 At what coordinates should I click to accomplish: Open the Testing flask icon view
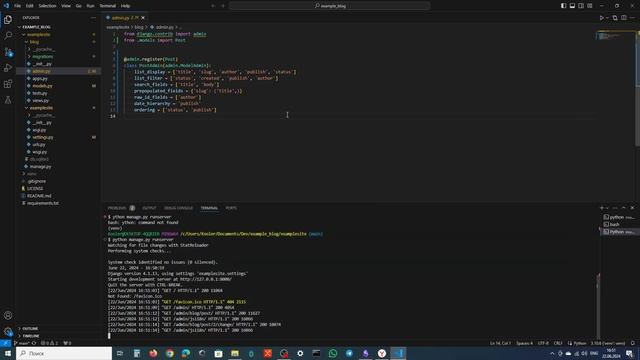pyautogui.click(x=8, y=100)
